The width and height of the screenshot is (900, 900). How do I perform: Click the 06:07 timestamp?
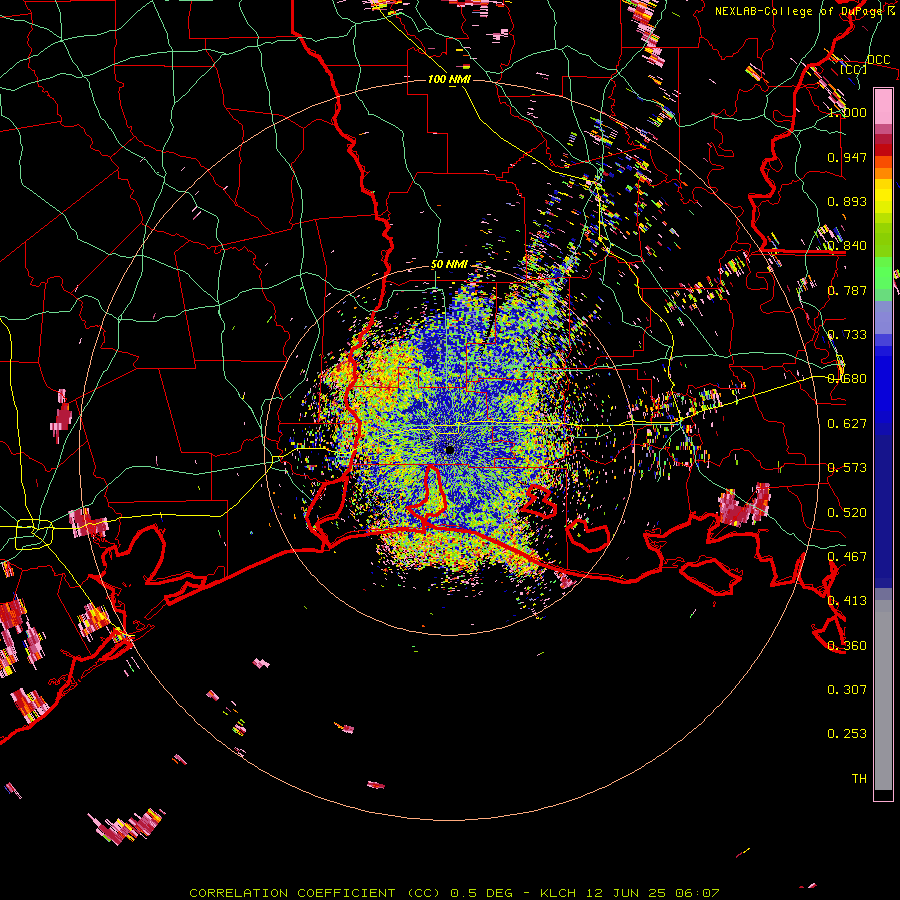pos(697,893)
